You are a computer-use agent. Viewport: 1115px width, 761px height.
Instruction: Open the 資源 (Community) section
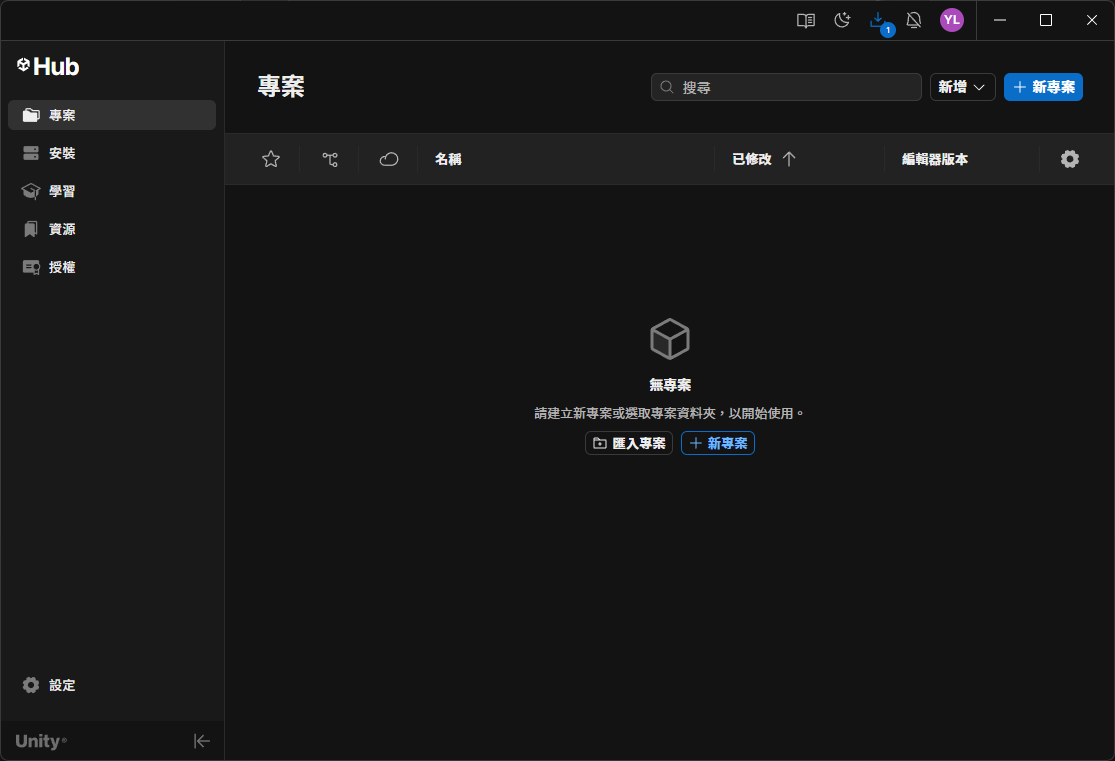pyautogui.click(x=62, y=228)
